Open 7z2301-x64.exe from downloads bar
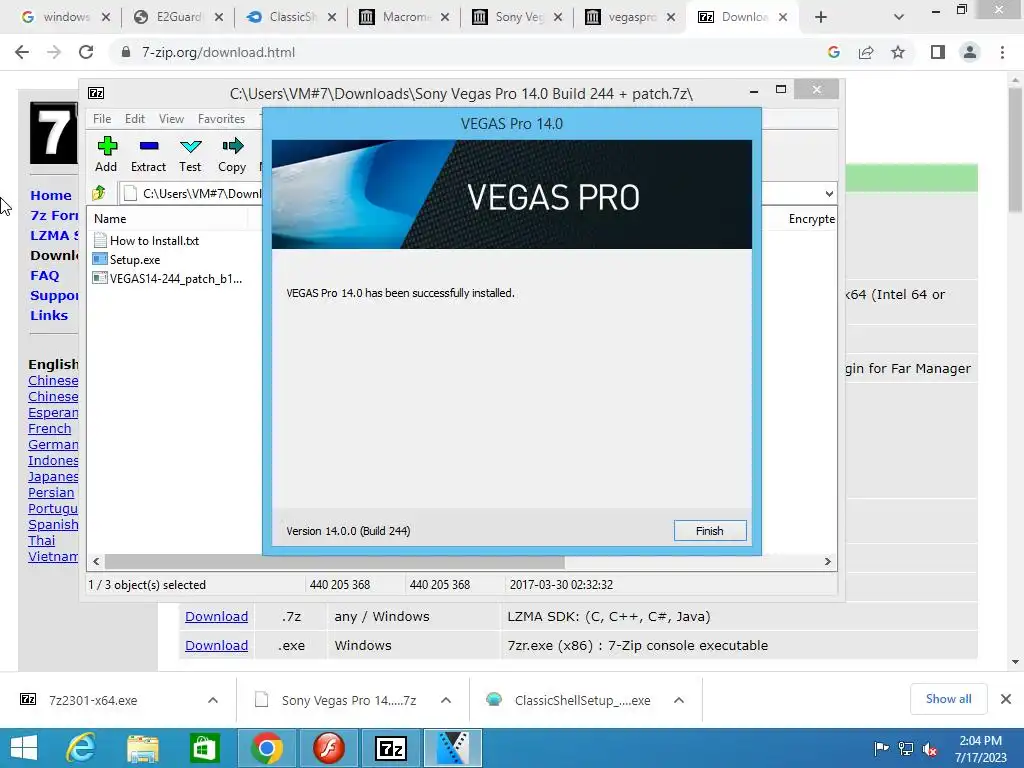This screenshot has width=1024, height=768. (93, 700)
